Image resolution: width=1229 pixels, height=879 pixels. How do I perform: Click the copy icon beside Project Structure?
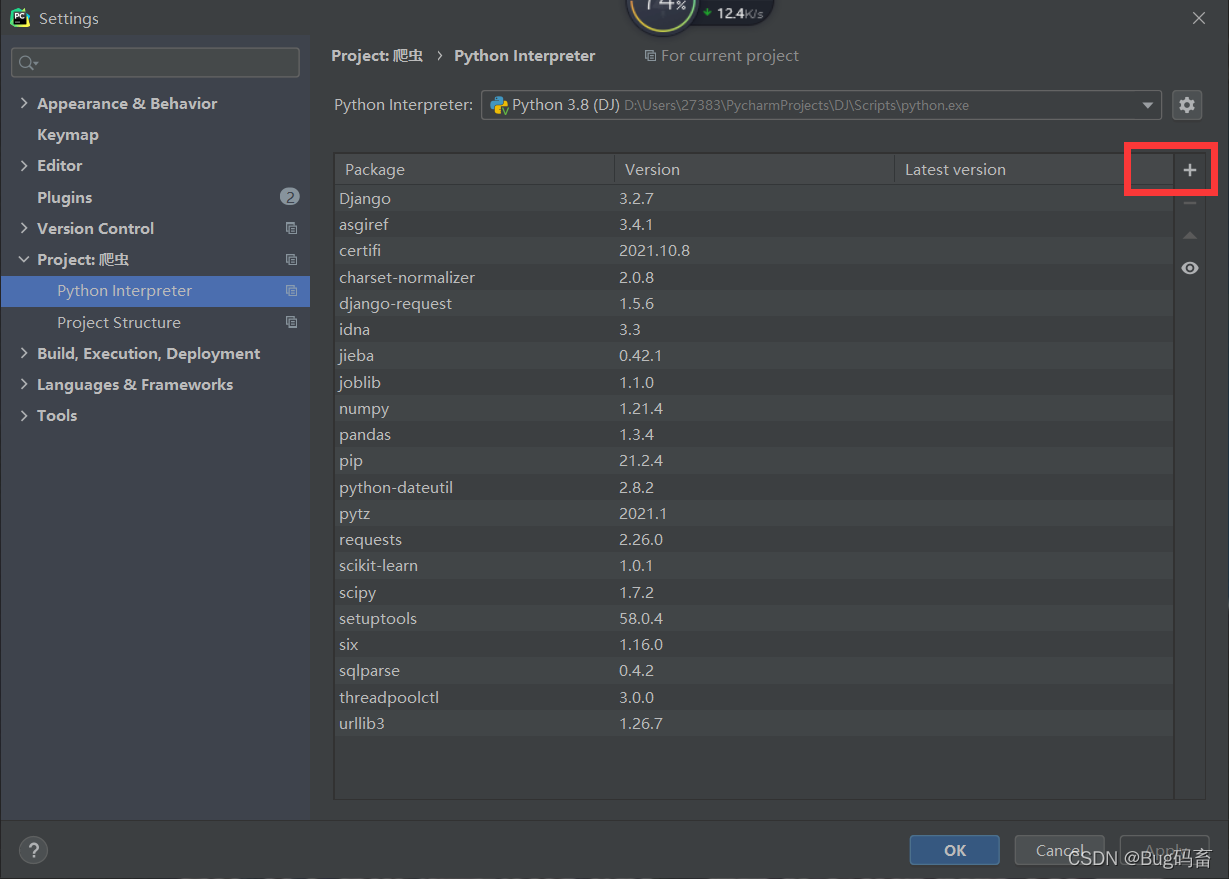(291, 322)
